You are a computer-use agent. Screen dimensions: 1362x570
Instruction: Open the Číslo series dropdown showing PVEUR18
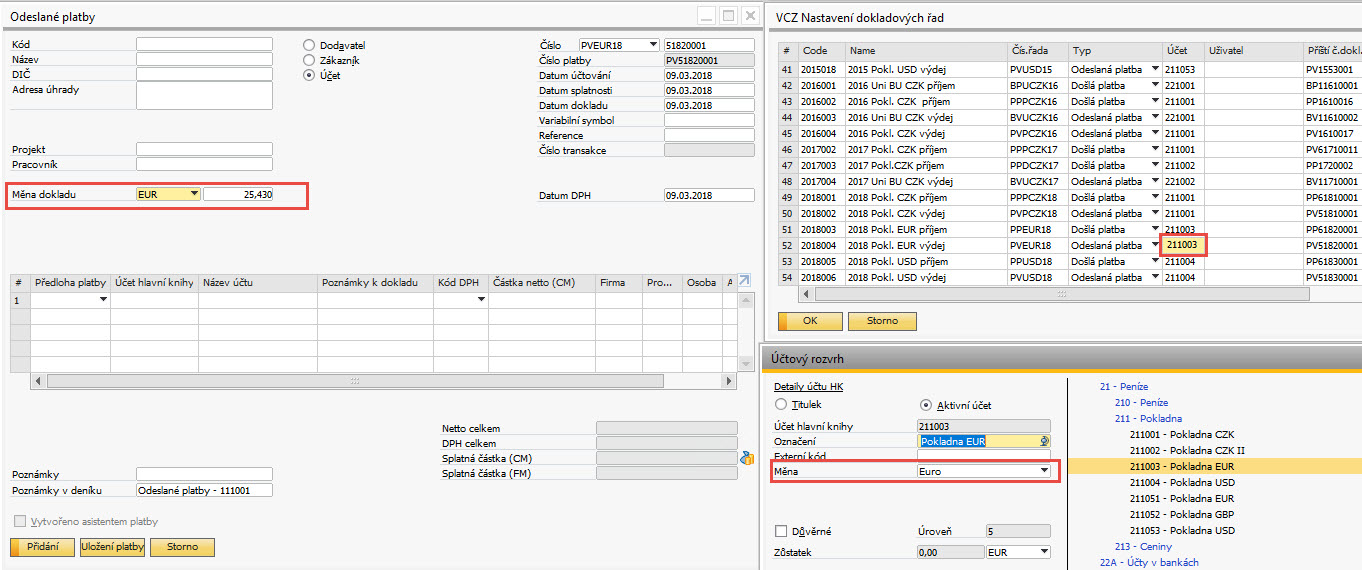click(653, 45)
